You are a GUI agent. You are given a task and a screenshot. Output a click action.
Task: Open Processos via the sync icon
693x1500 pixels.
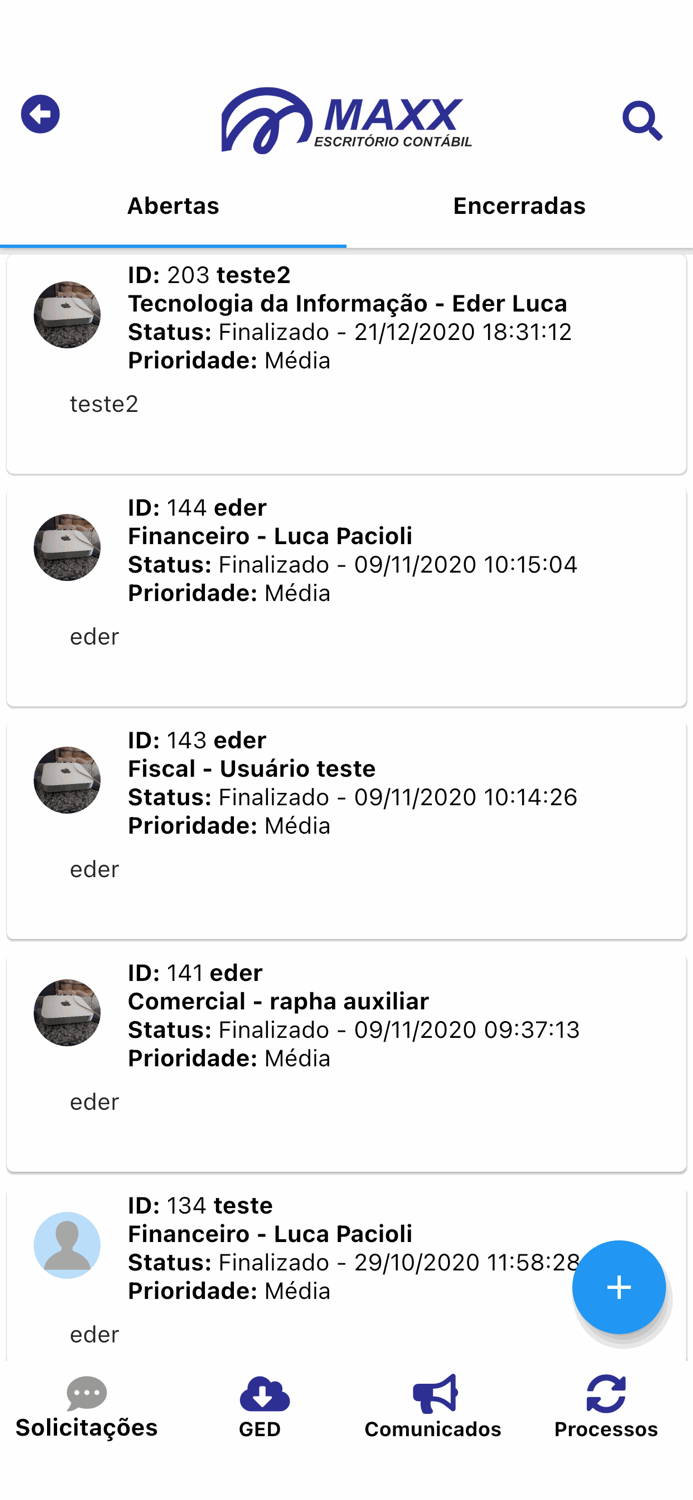pos(606,1390)
